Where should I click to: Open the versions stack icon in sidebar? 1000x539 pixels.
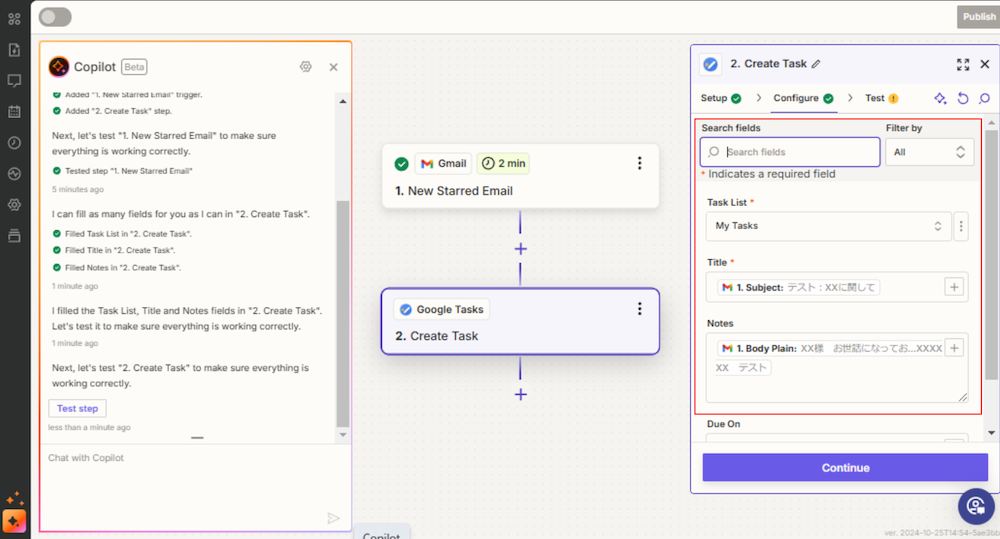pyautogui.click(x=14, y=235)
